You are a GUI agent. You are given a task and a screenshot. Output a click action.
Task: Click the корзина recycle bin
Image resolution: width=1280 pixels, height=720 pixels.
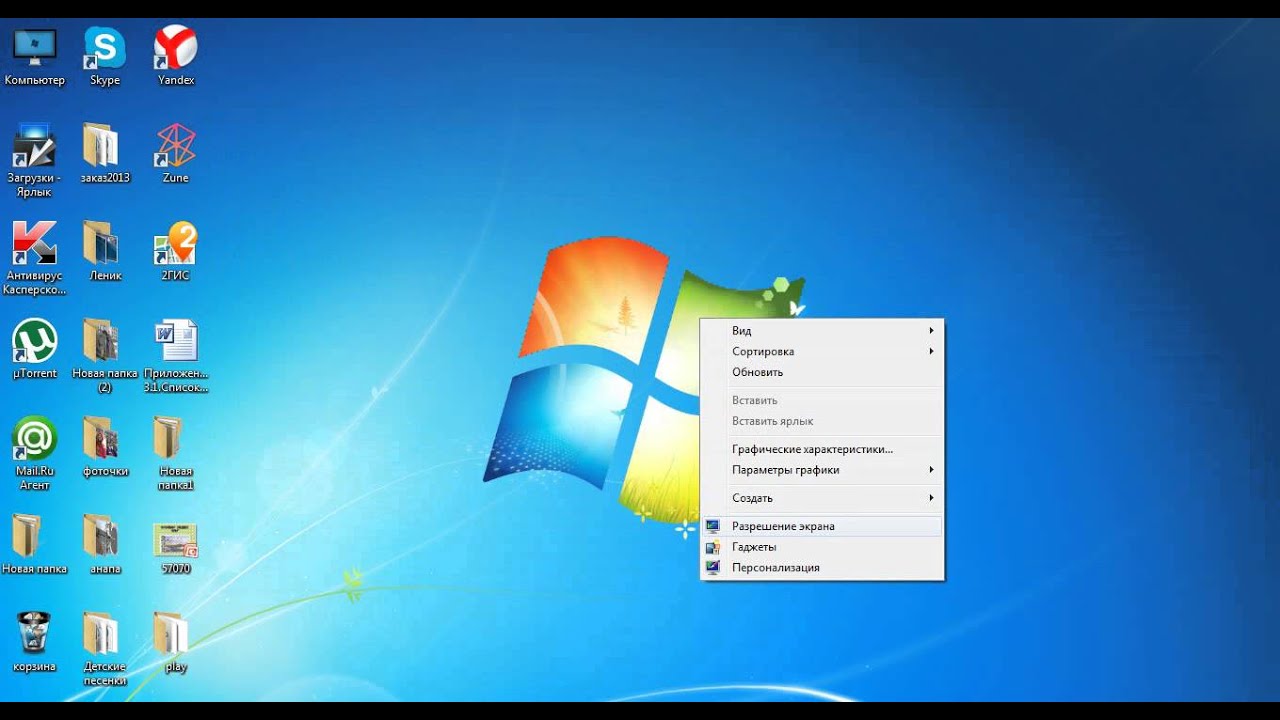(35, 642)
